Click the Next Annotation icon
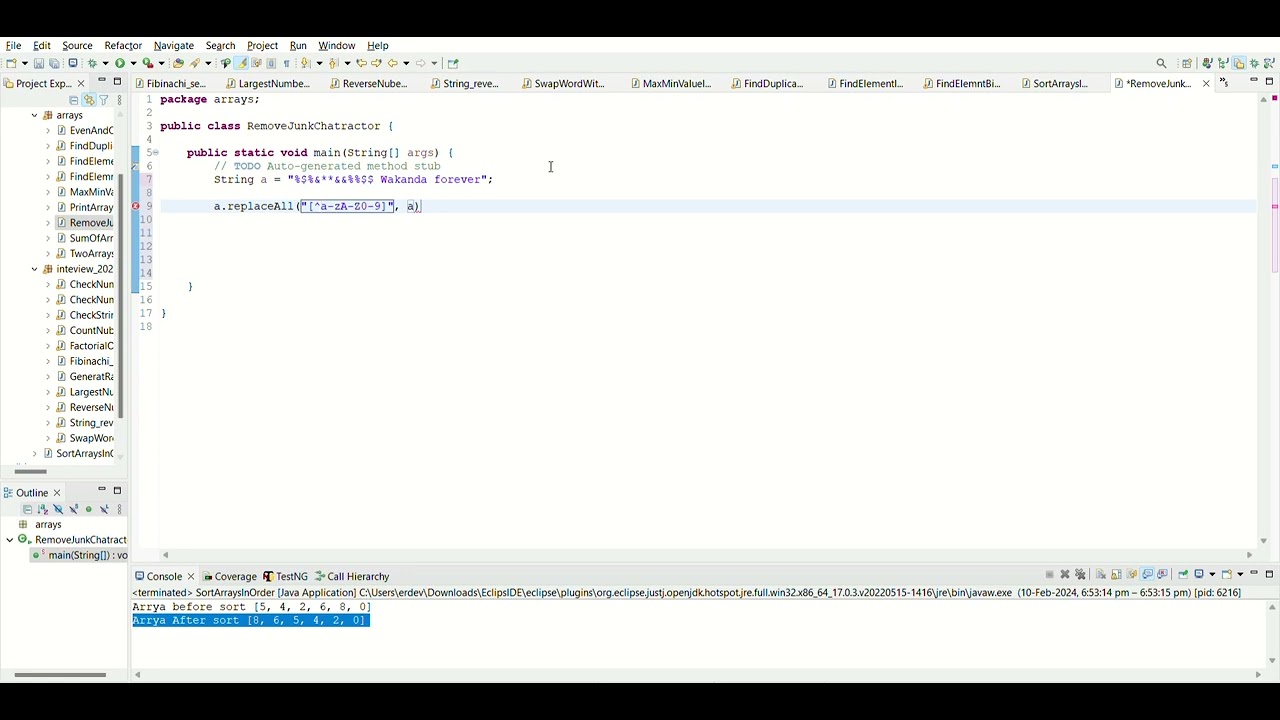Viewport: 1280px width, 720px height. click(x=305, y=63)
